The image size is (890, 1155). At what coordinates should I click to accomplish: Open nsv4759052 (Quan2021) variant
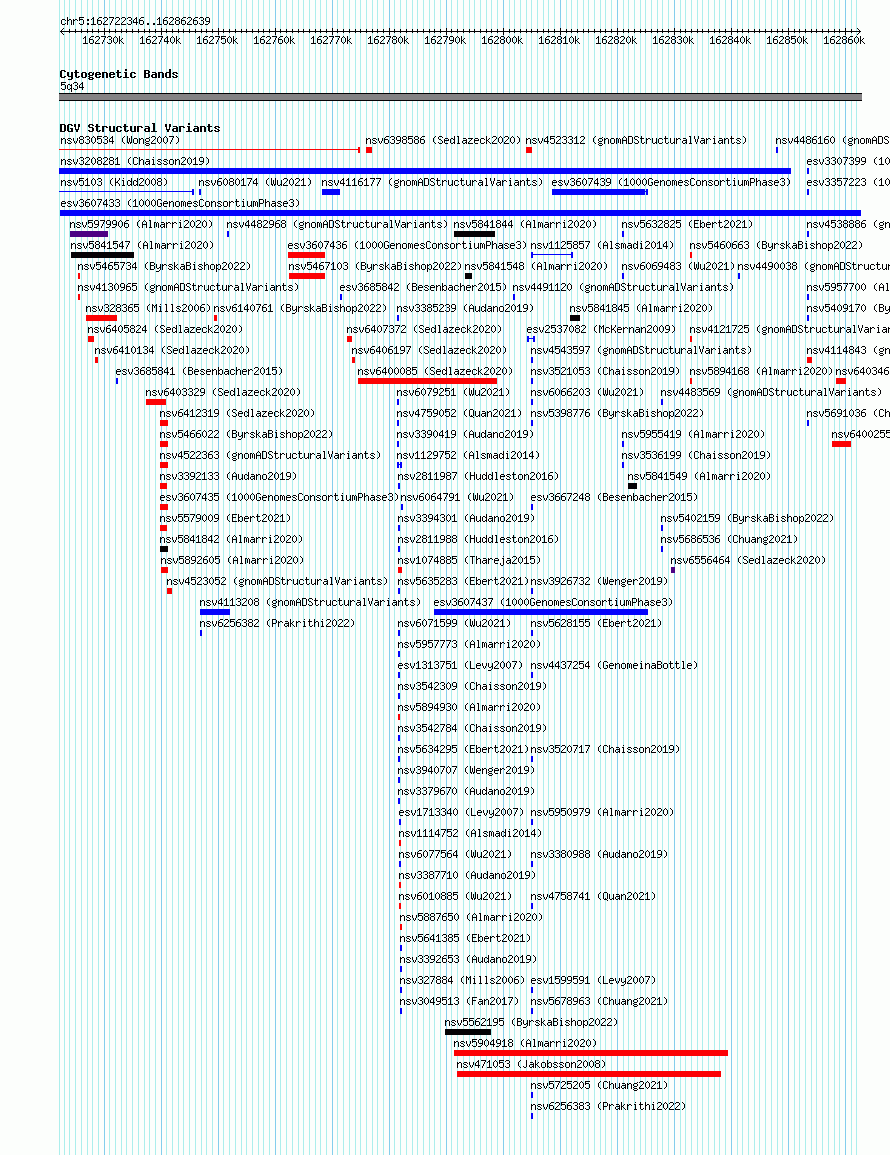(460, 412)
